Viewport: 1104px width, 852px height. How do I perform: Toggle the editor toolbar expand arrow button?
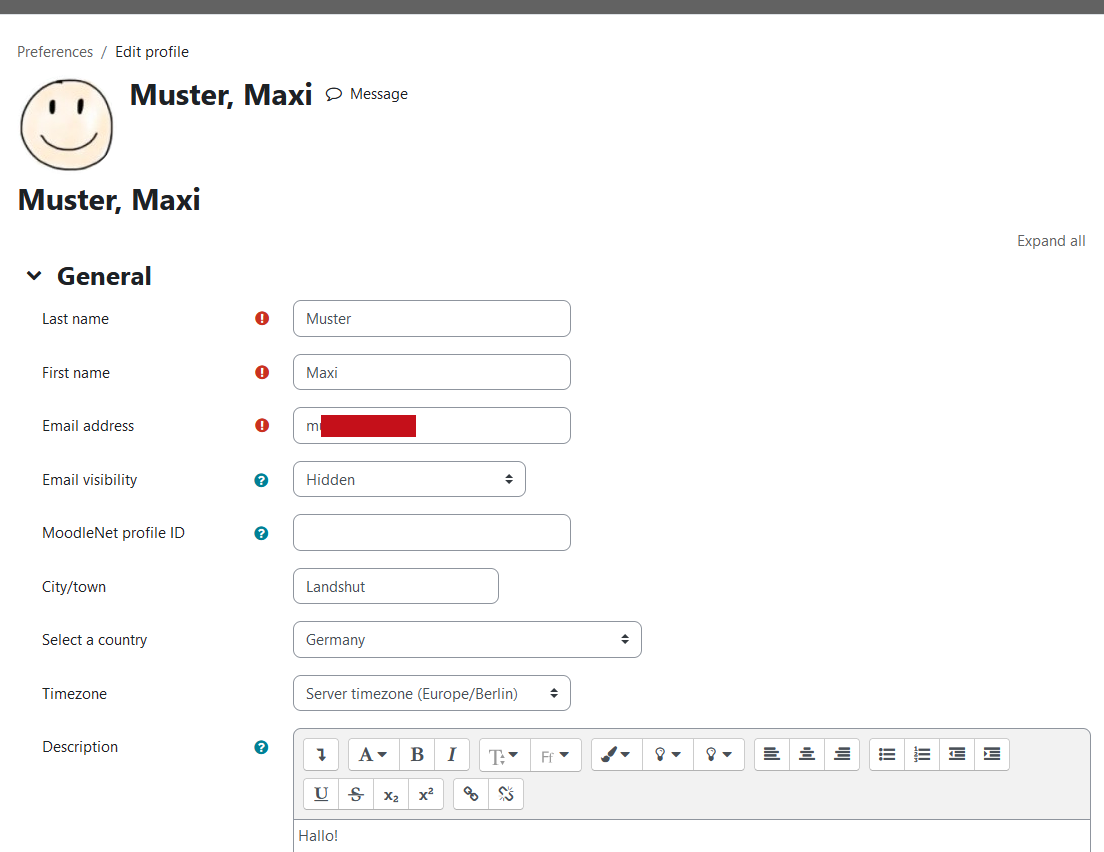click(x=321, y=755)
